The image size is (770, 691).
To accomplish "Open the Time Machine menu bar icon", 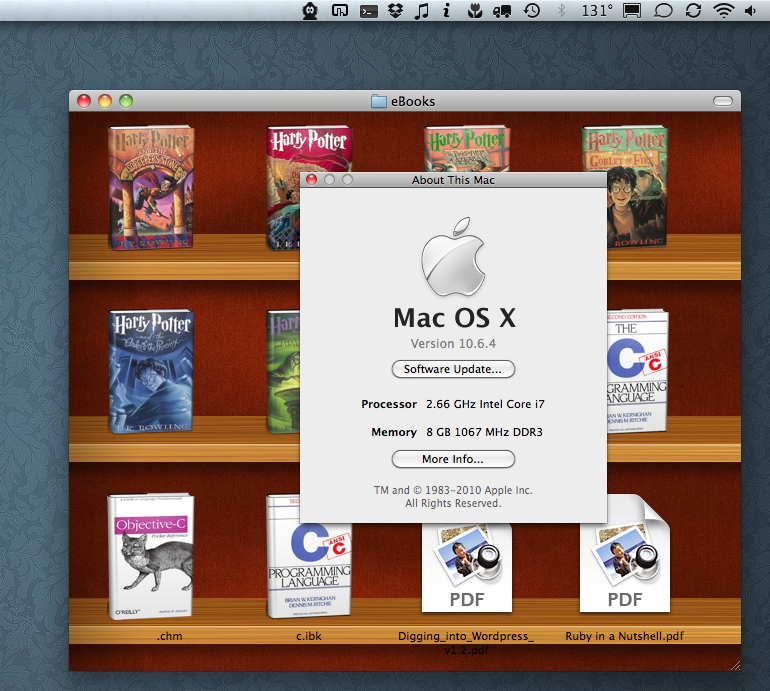I will point(532,11).
